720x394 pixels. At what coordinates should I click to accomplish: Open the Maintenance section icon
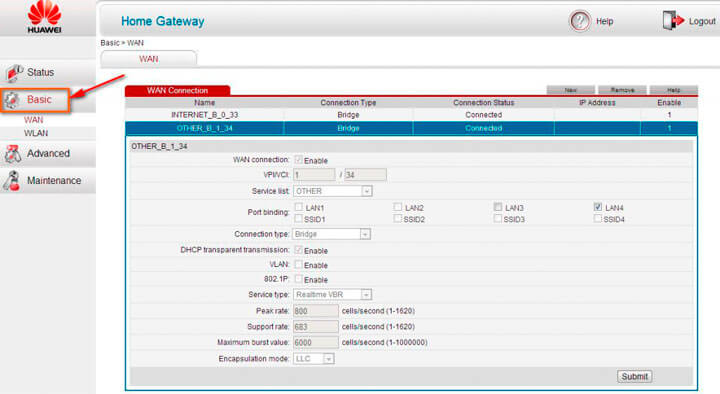pyautogui.click(x=12, y=180)
